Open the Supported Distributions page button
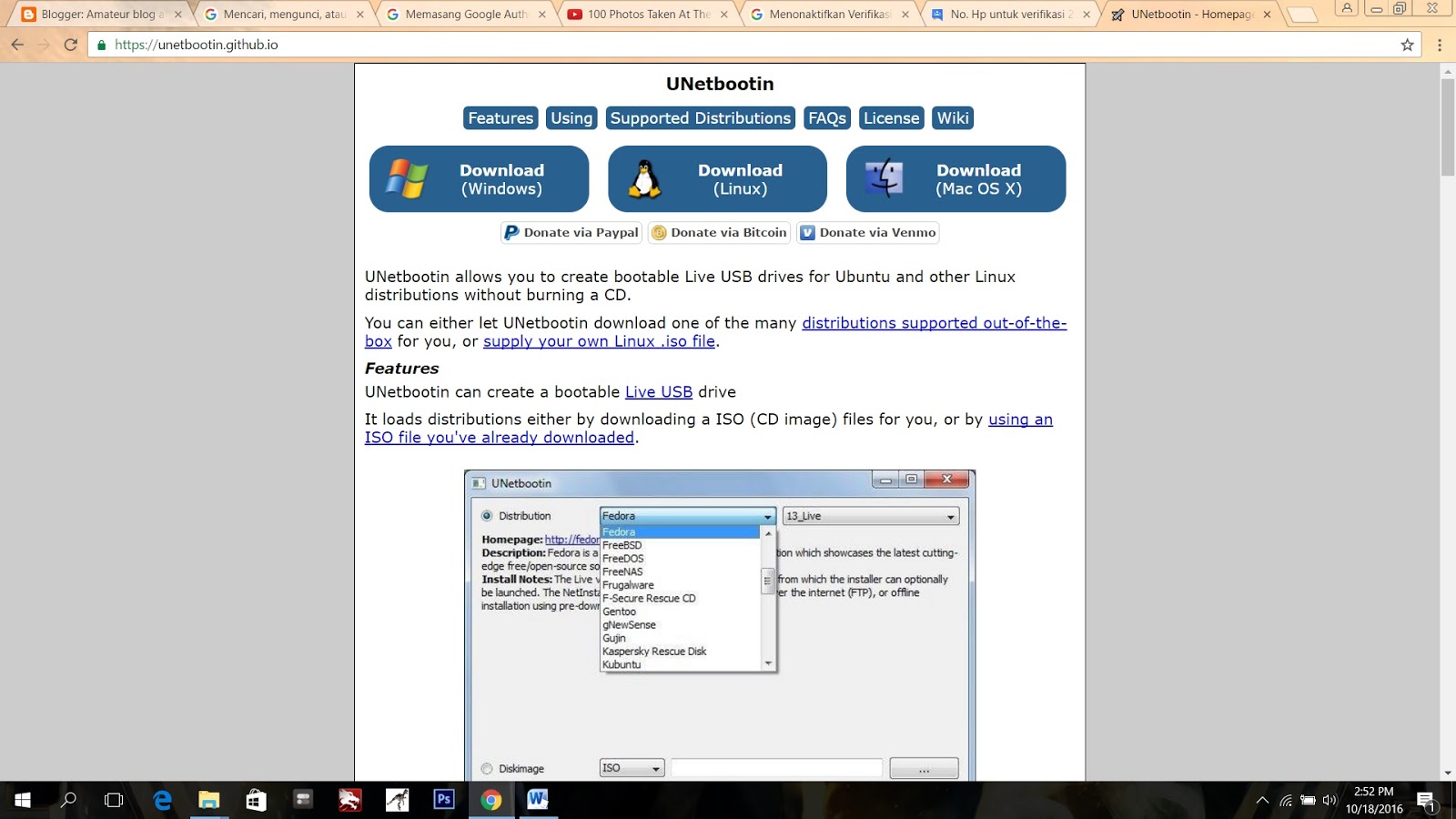This screenshot has width=1456, height=819. click(x=701, y=118)
